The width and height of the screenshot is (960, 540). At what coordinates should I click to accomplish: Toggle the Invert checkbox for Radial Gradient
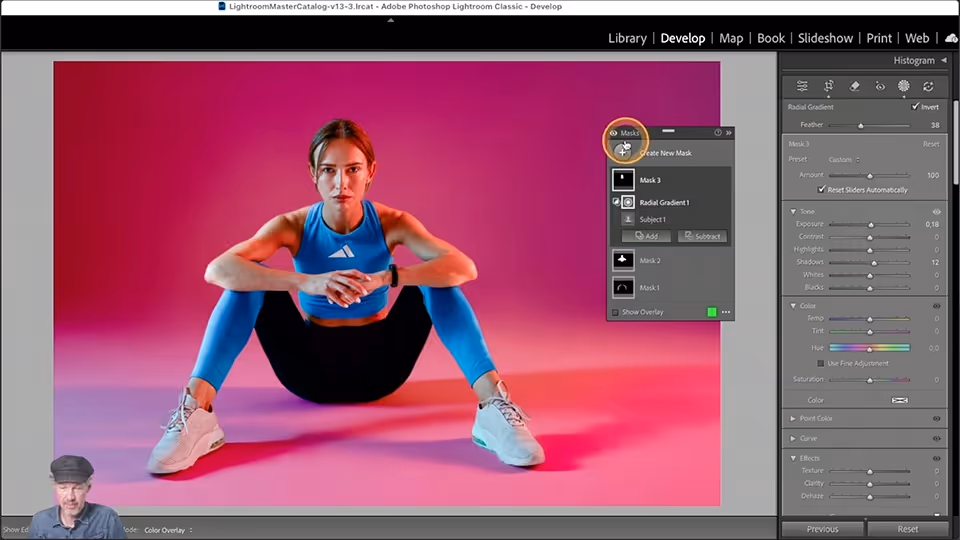tap(915, 107)
